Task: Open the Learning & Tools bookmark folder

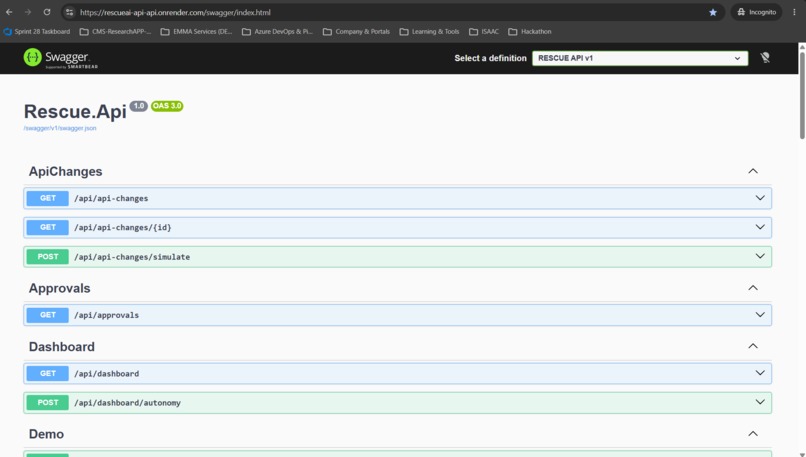Action: pos(430,31)
